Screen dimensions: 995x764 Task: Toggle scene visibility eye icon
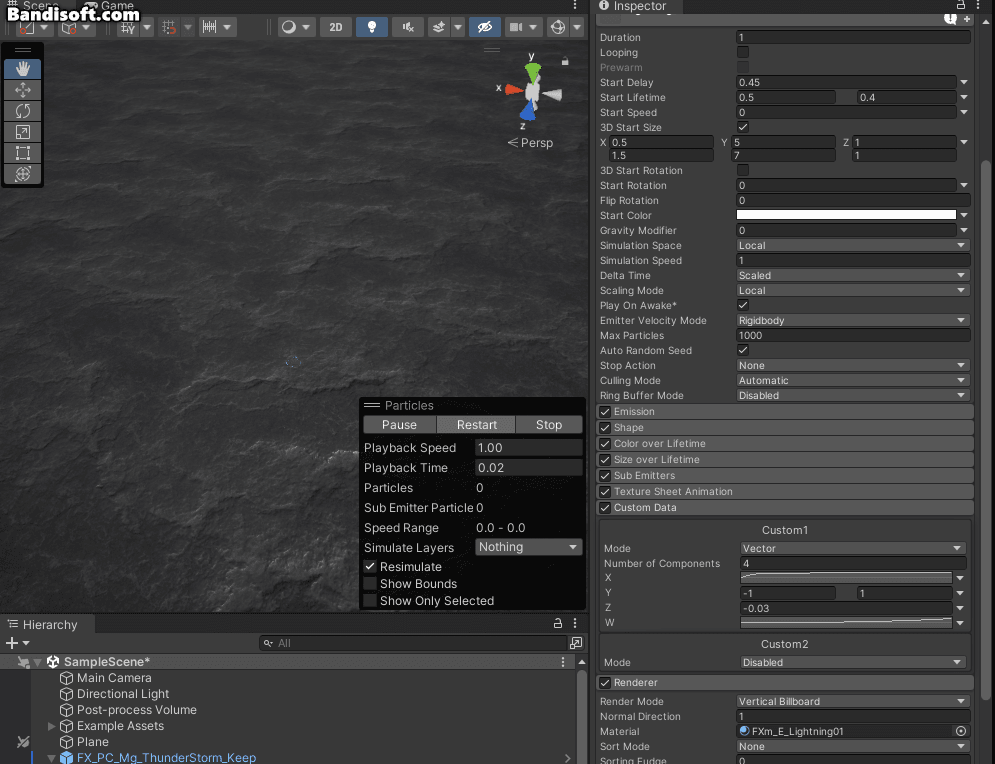pos(485,27)
